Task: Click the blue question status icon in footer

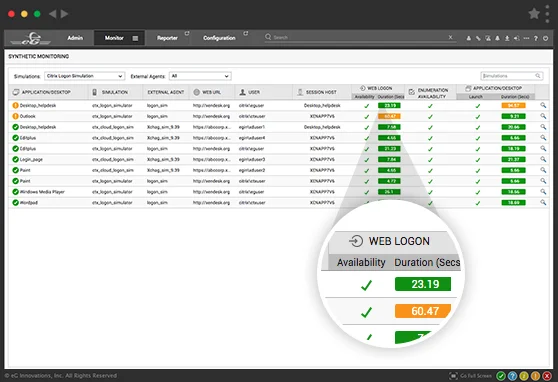Action: coord(512,376)
